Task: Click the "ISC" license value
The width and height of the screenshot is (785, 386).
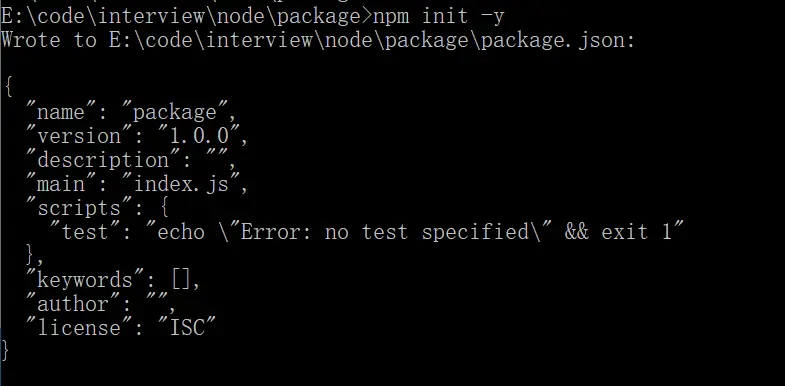Action: tap(186, 328)
